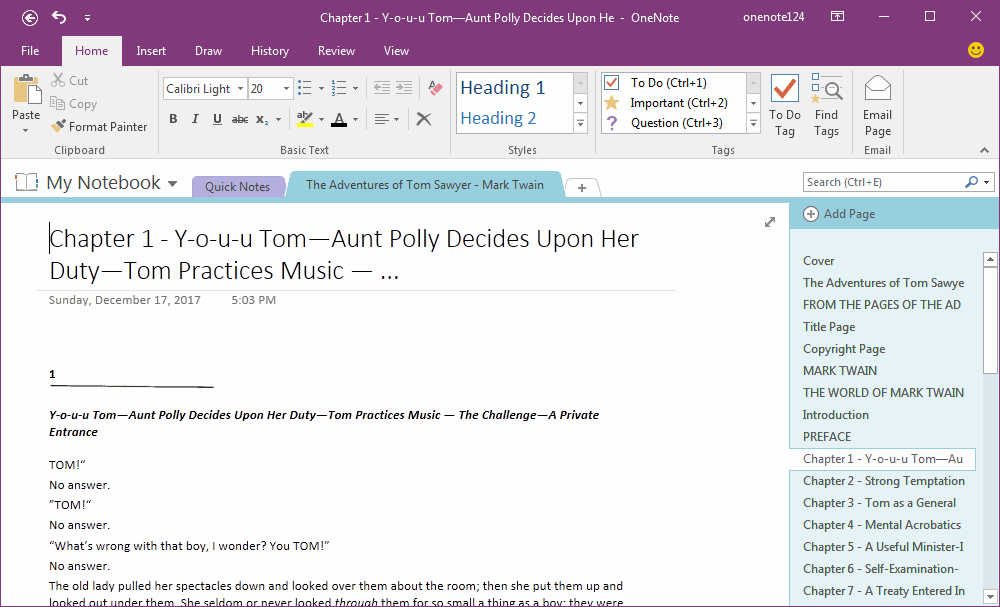This screenshot has height=607, width=1000.
Task: Click the Undo icon in title bar
Action: (59, 18)
